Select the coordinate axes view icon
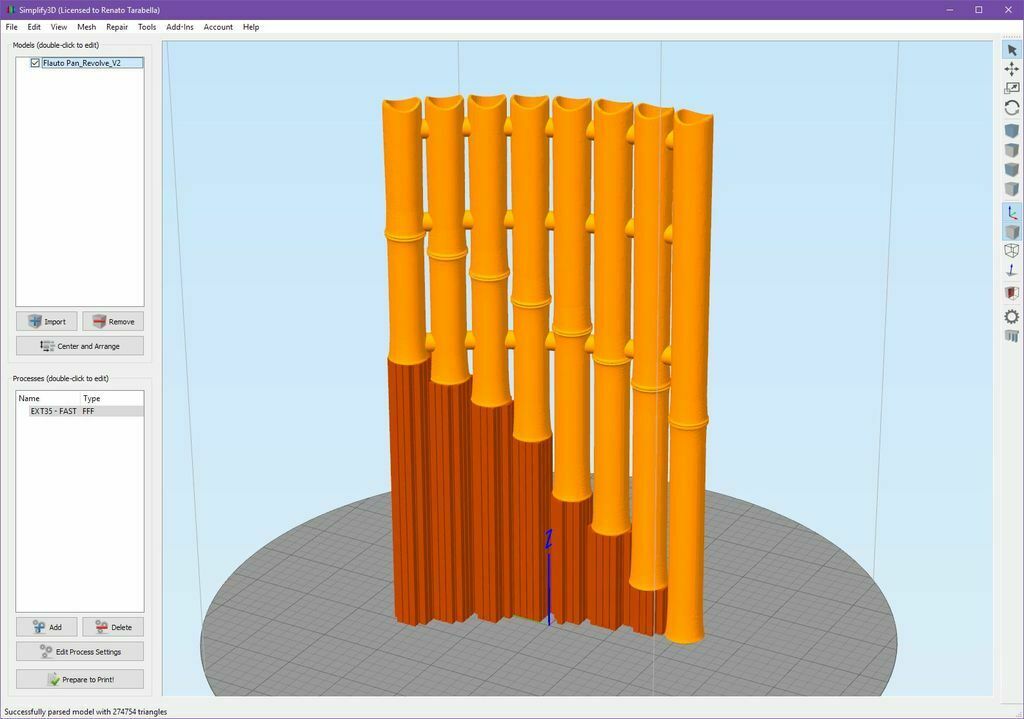This screenshot has width=1024, height=719. (x=1011, y=212)
